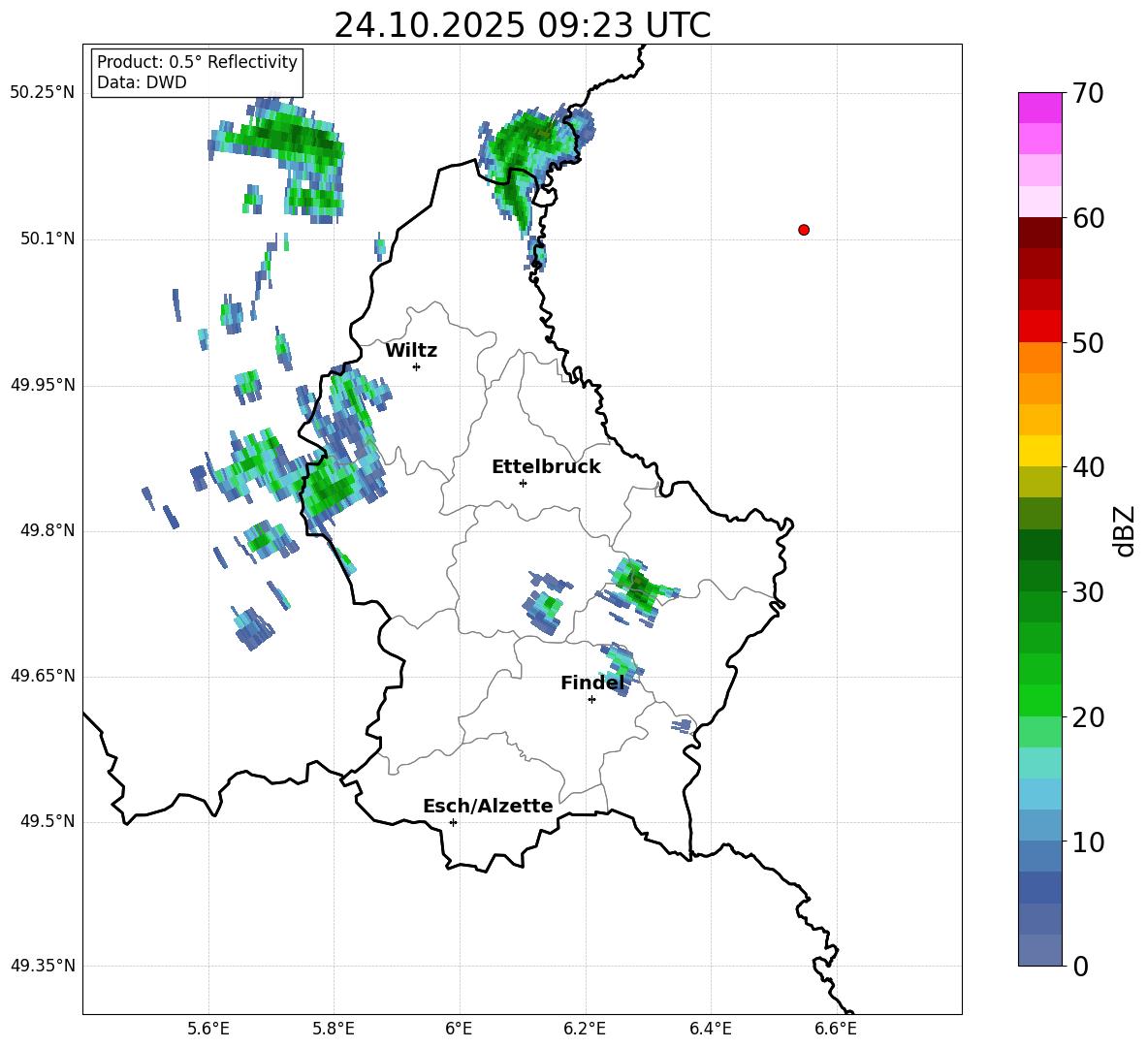Click the Esch/Alzette location cross marker
This screenshot has height=1048, width=1148.
[453, 822]
